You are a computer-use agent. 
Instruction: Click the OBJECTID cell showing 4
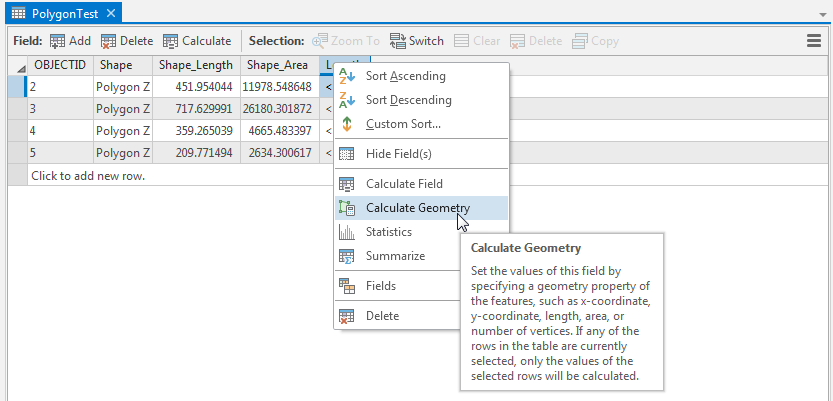point(61,131)
